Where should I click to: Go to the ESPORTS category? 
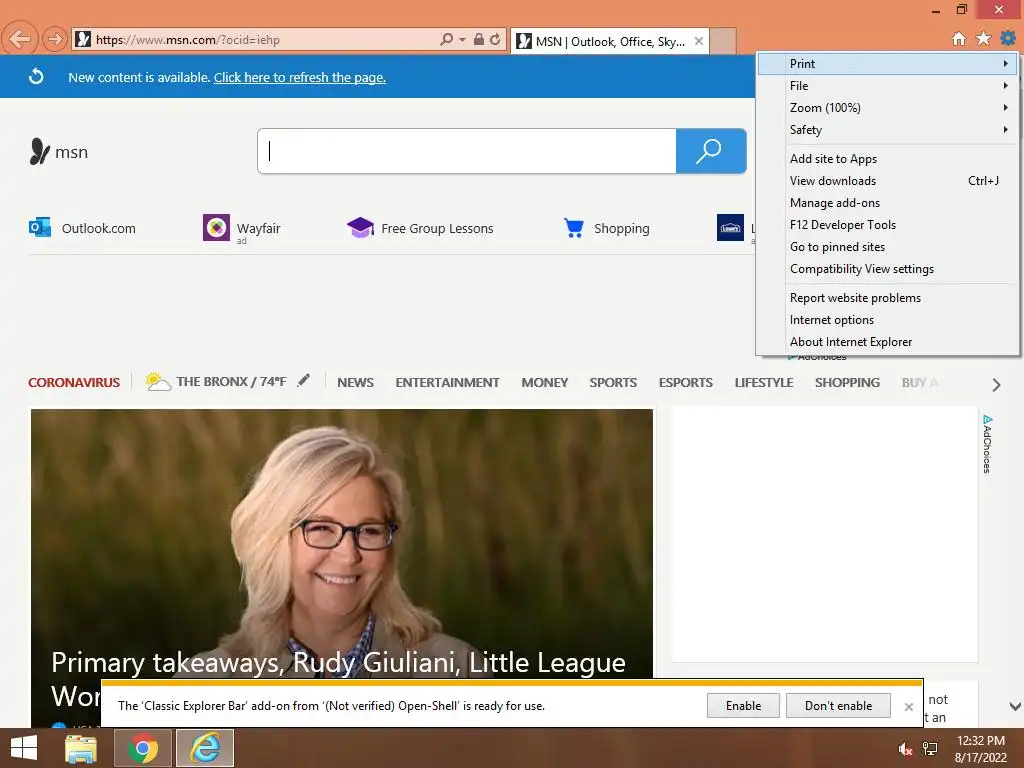click(686, 382)
